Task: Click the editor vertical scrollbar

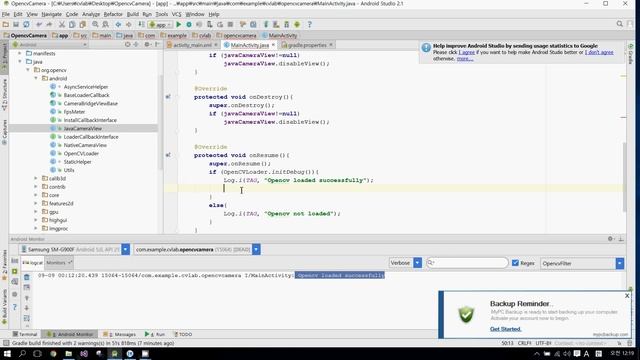Action: coord(624,178)
